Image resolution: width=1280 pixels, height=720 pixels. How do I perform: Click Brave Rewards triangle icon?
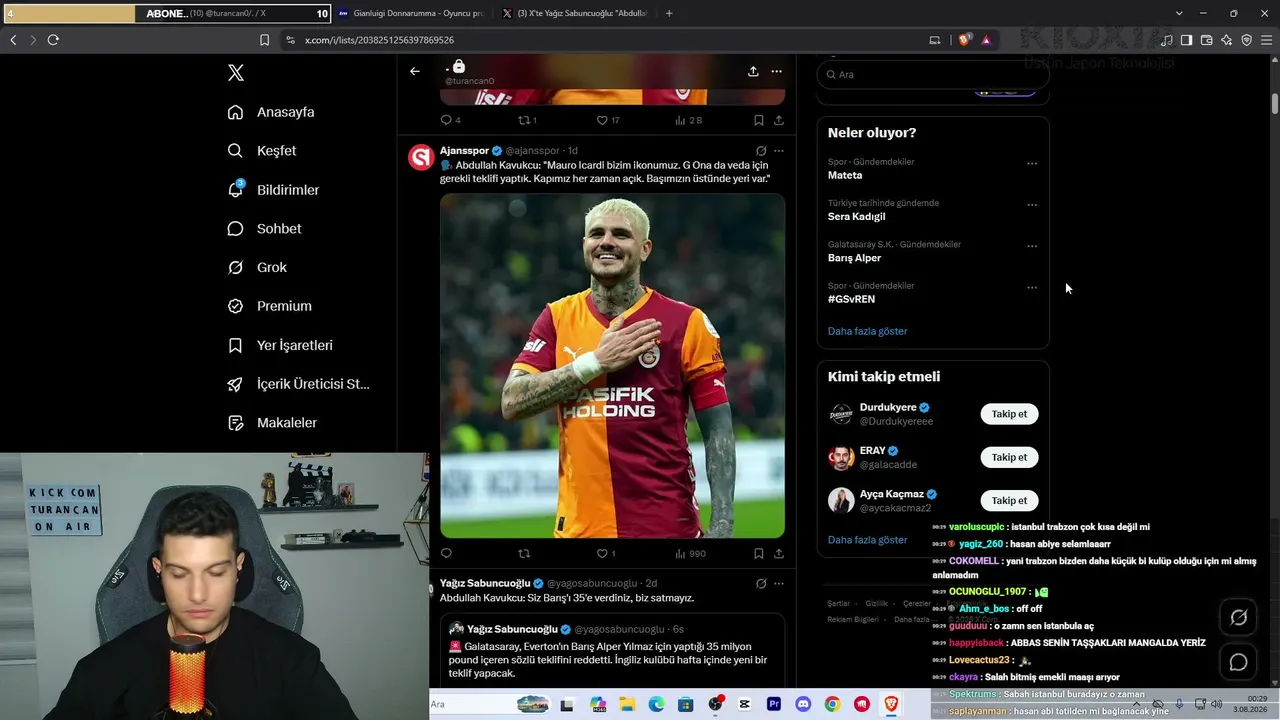pyautogui.click(x=986, y=40)
